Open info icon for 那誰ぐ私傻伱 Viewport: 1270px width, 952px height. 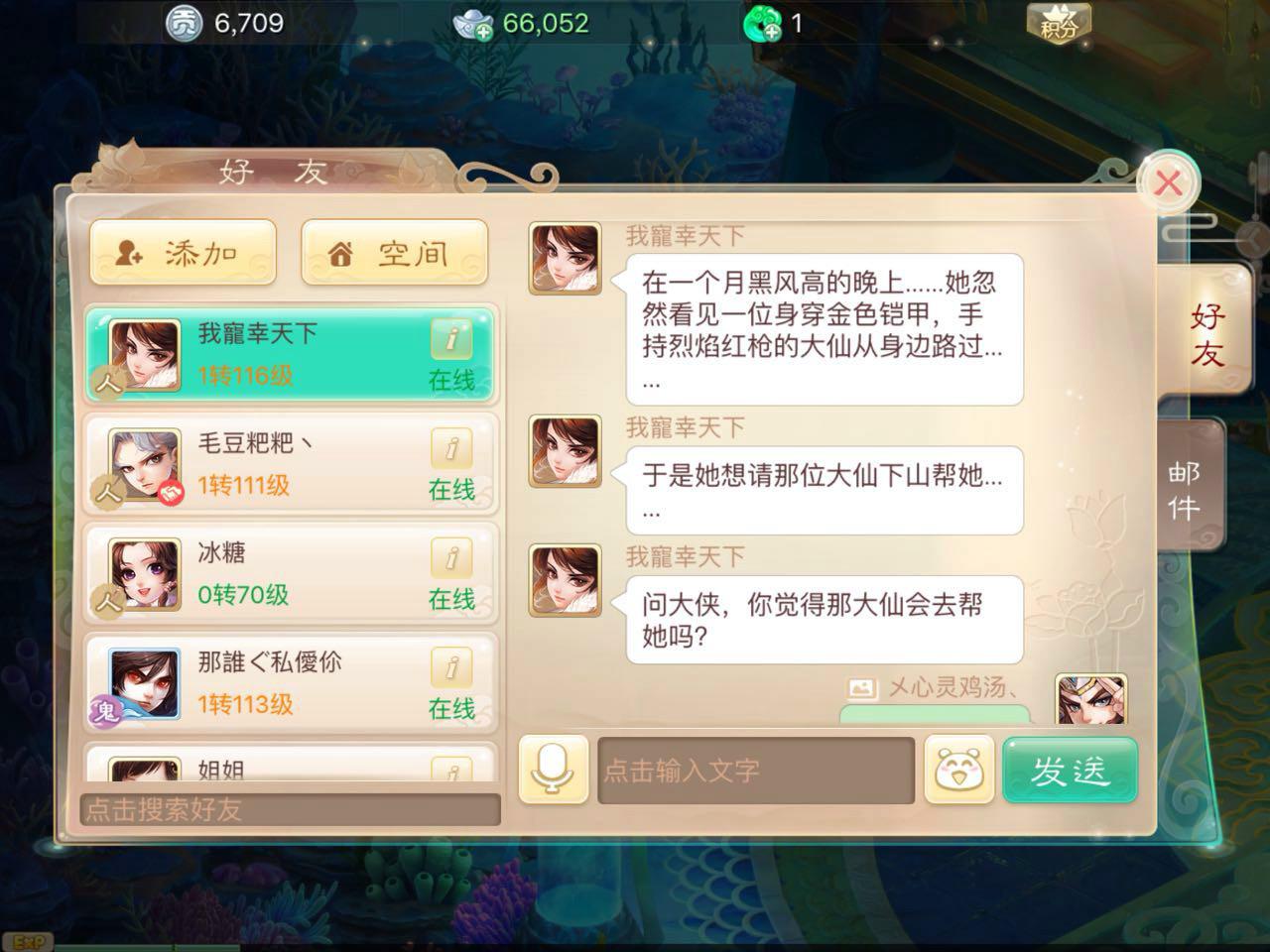coord(451,668)
